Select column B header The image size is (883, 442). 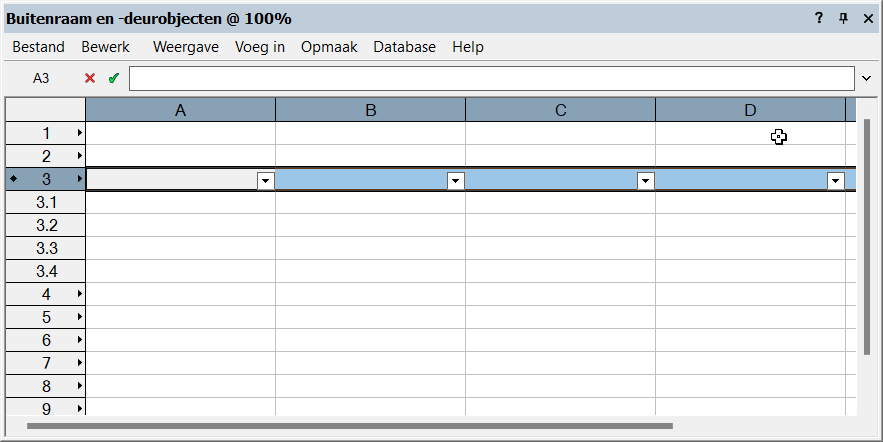(370, 110)
